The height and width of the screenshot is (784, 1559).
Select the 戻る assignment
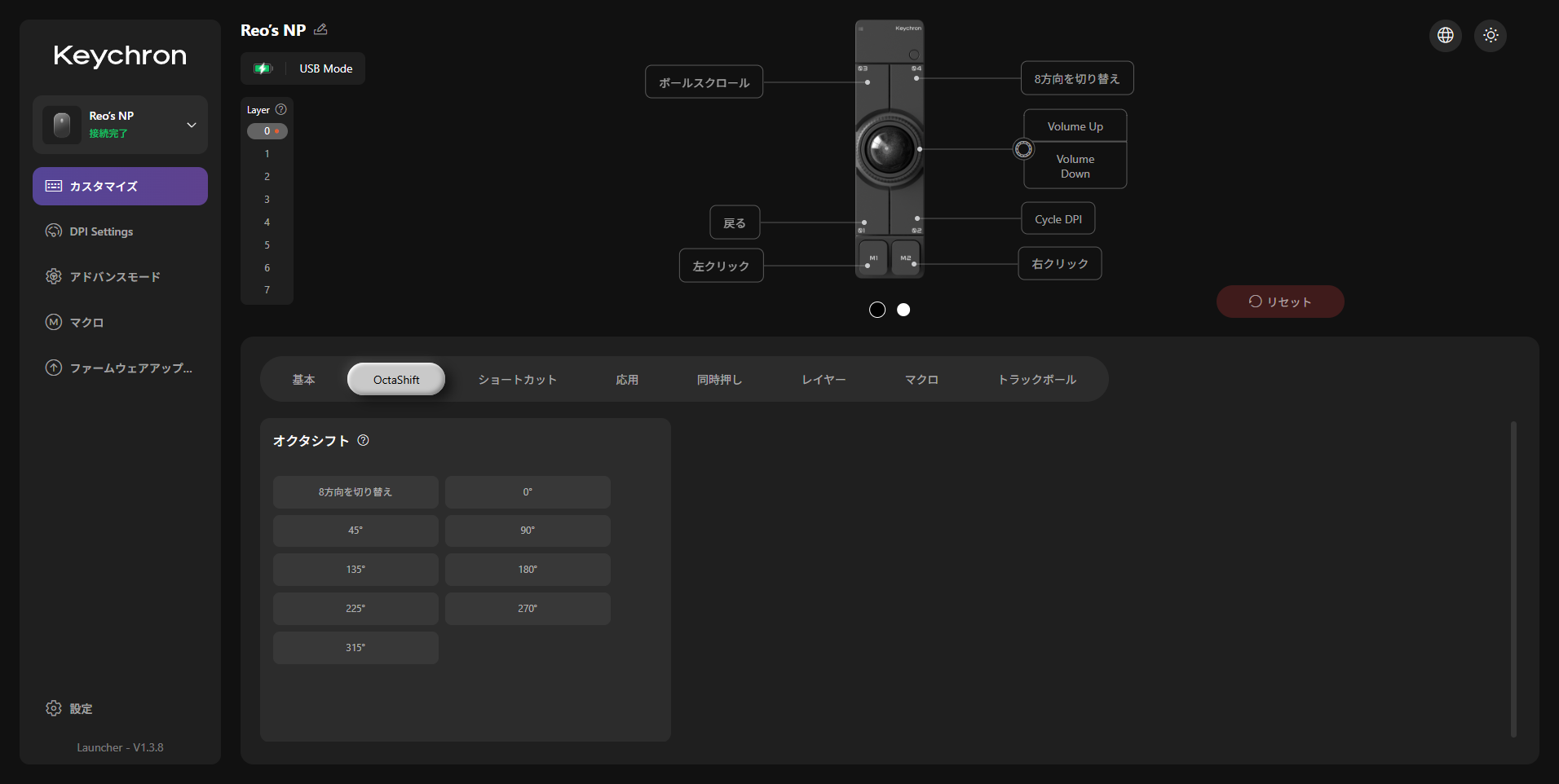click(735, 222)
